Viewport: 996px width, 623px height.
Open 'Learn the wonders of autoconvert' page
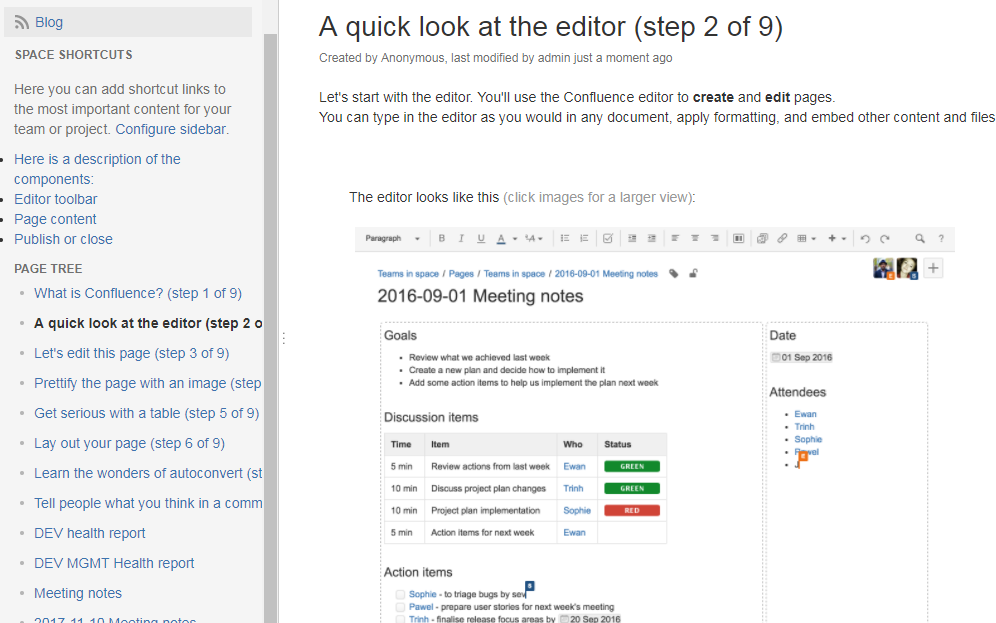[148, 473]
